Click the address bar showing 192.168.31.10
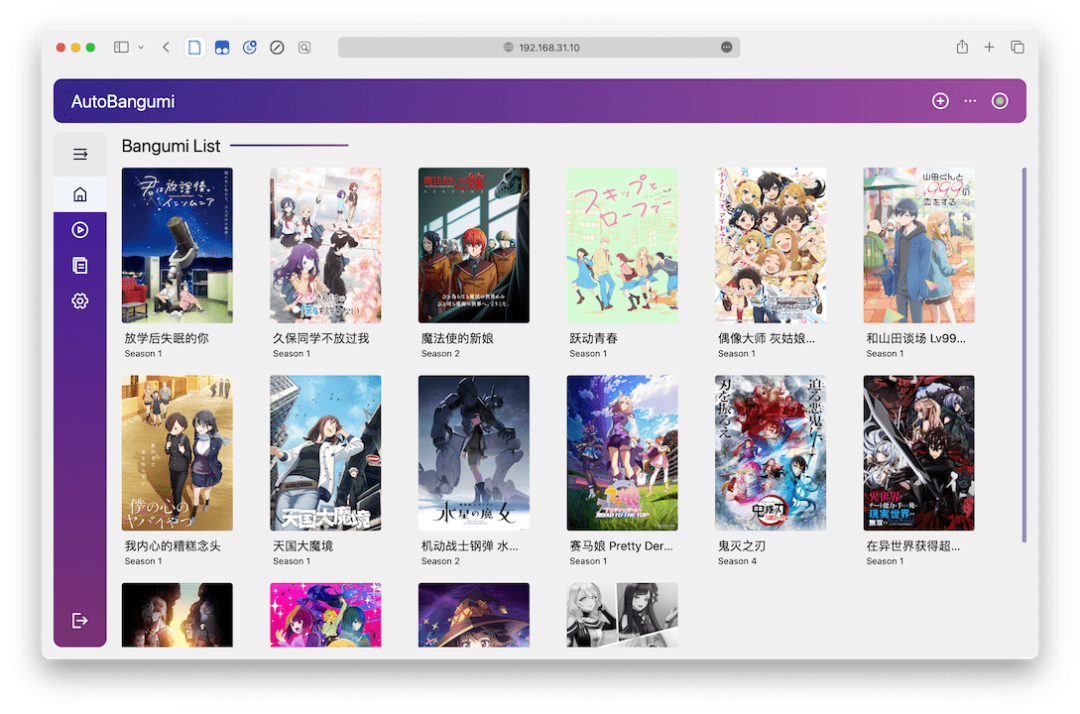 click(539, 48)
